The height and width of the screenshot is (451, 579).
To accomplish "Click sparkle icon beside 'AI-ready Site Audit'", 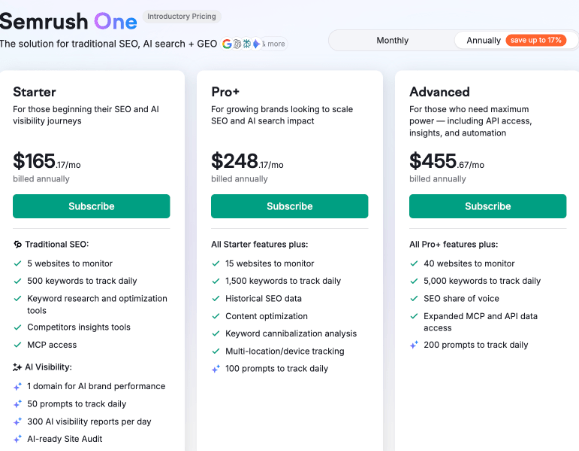I will (x=17, y=439).
